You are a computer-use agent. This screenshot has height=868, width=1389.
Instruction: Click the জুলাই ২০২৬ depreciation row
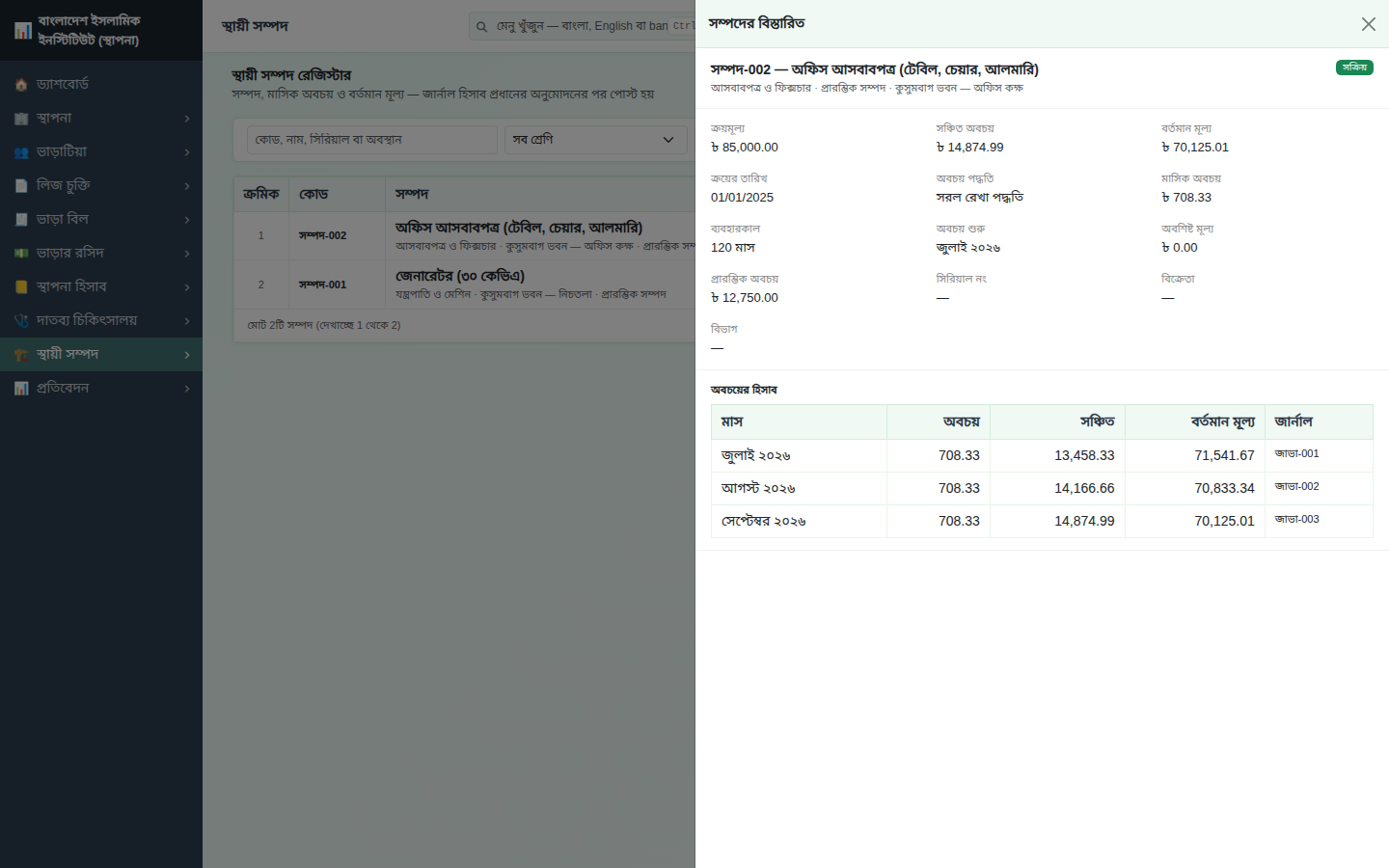1042,455
